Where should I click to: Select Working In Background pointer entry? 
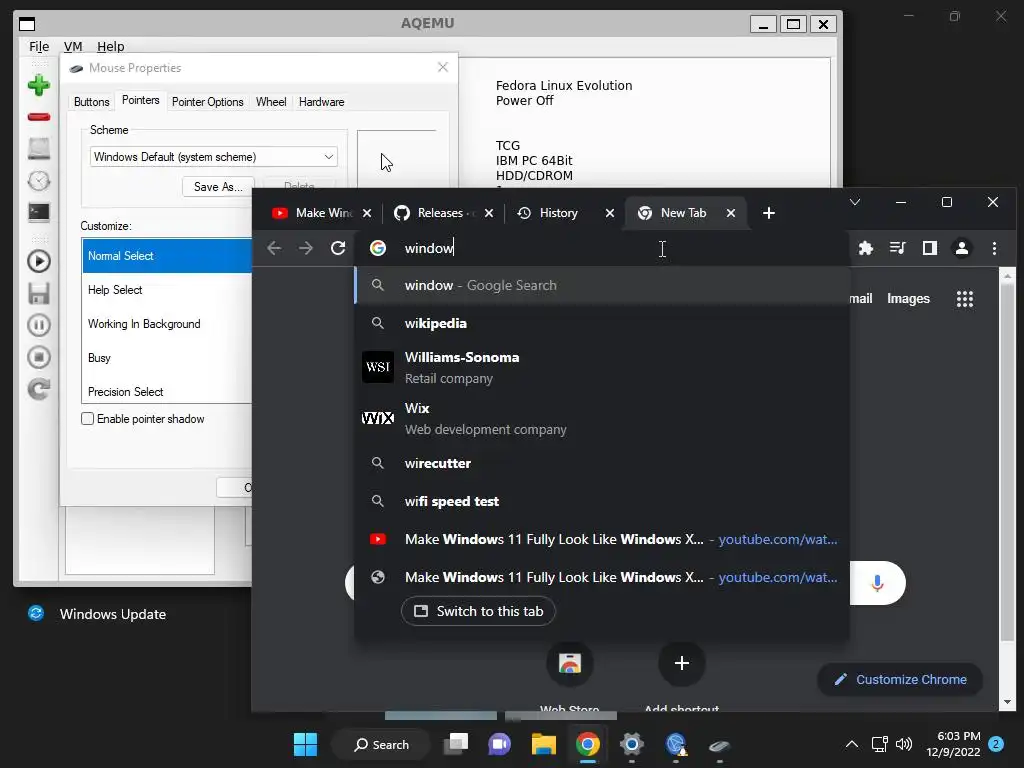(x=167, y=324)
